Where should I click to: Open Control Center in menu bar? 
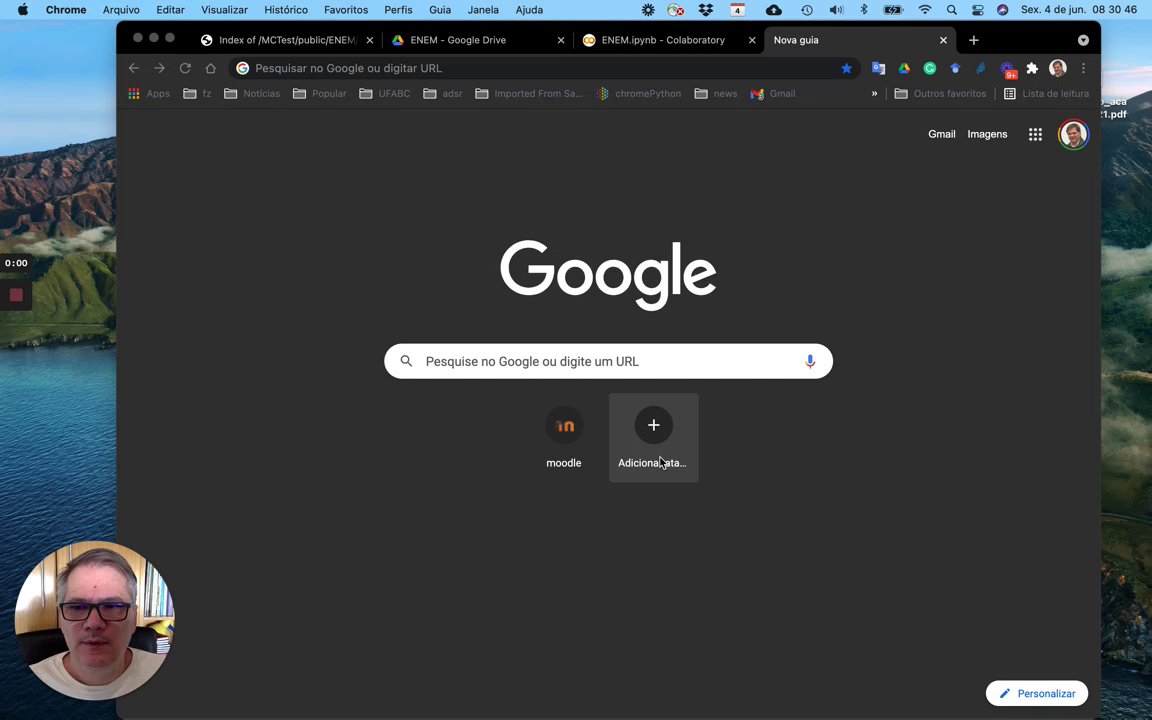tap(977, 10)
